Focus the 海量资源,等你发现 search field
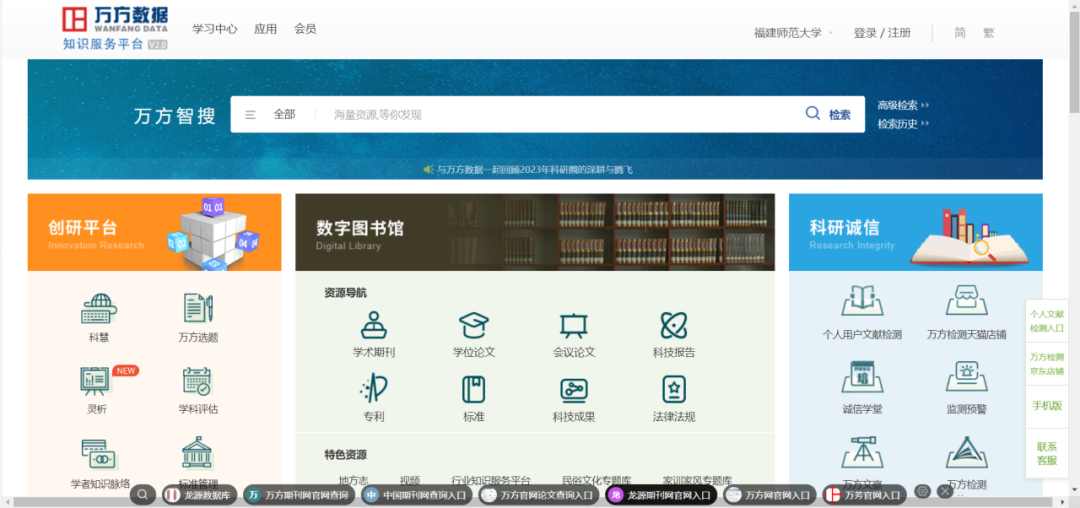The height and width of the screenshot is (508, 1080). 558,114
